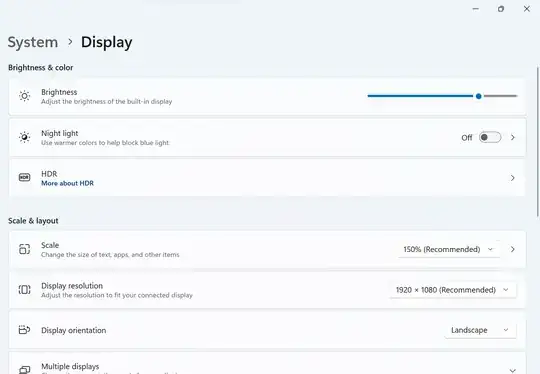
Task: Click the Brightness & color heading
Action: click(x=41, y=67)
